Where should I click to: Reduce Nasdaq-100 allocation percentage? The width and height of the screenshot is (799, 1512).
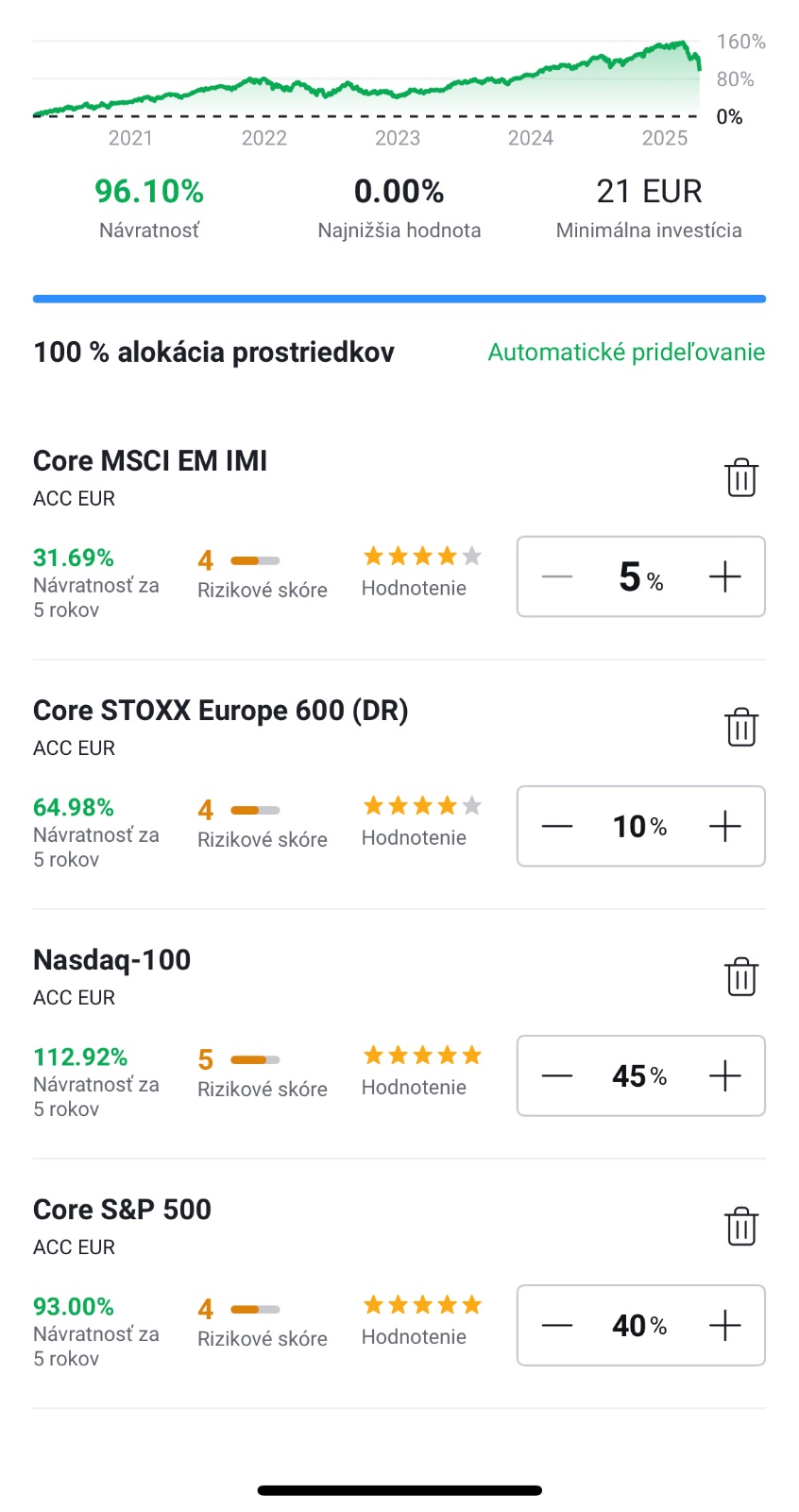(557, 1075)
